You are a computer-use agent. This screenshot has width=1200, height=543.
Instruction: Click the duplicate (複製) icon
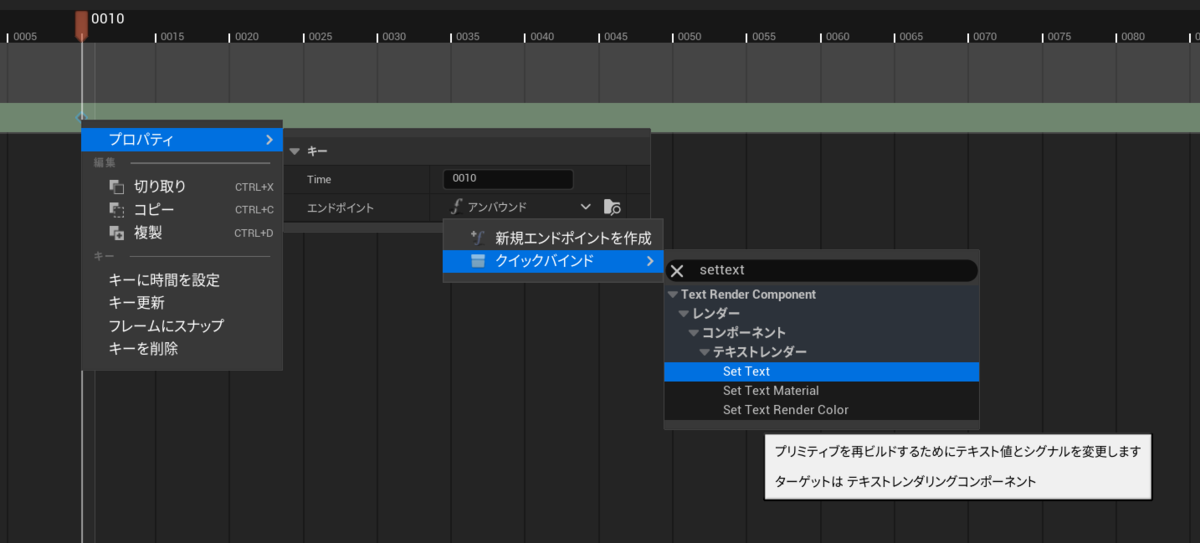pyautogui.click(x=116, y=233)
